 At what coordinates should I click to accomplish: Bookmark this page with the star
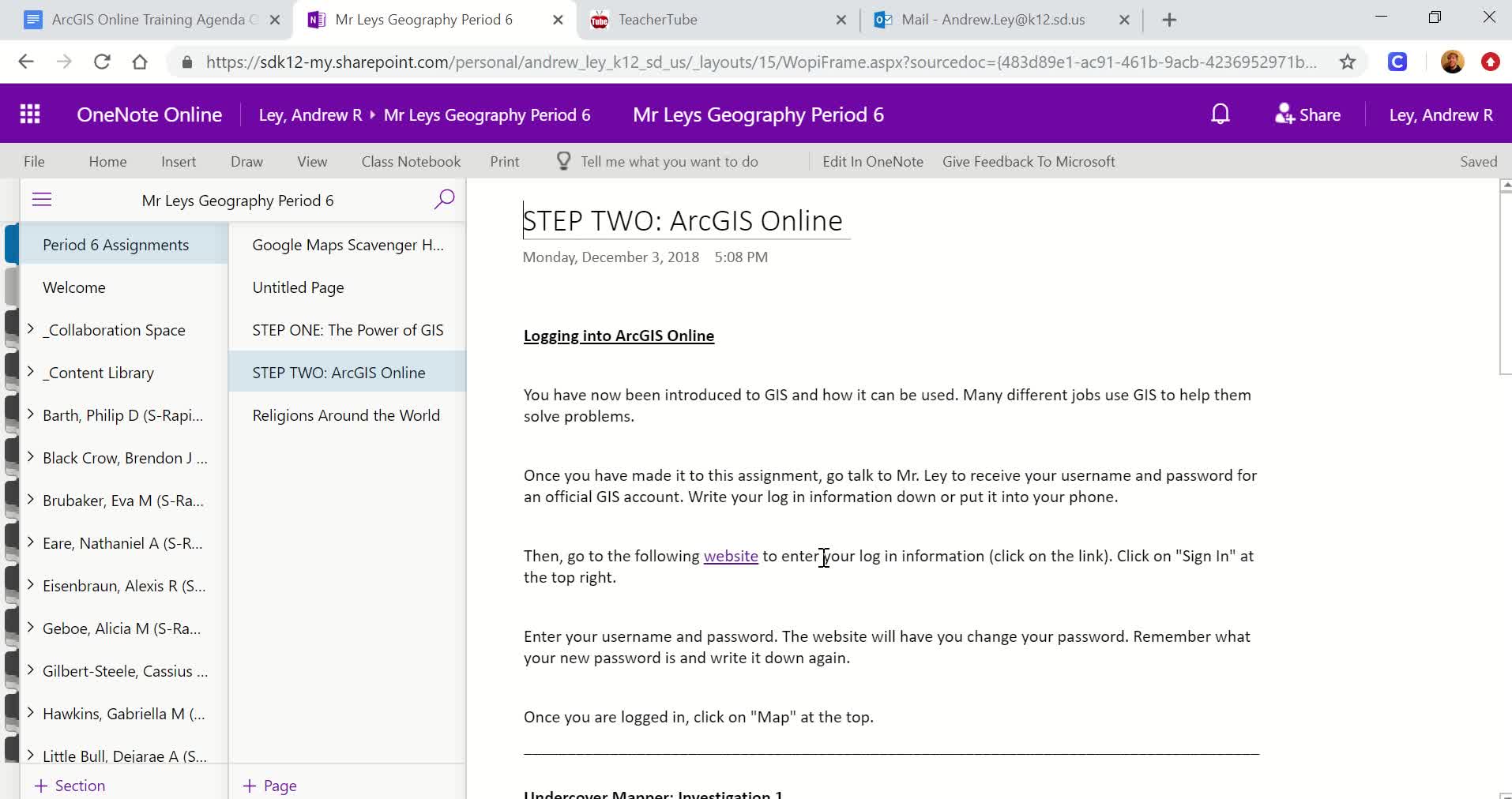(x=1348, y=62)
